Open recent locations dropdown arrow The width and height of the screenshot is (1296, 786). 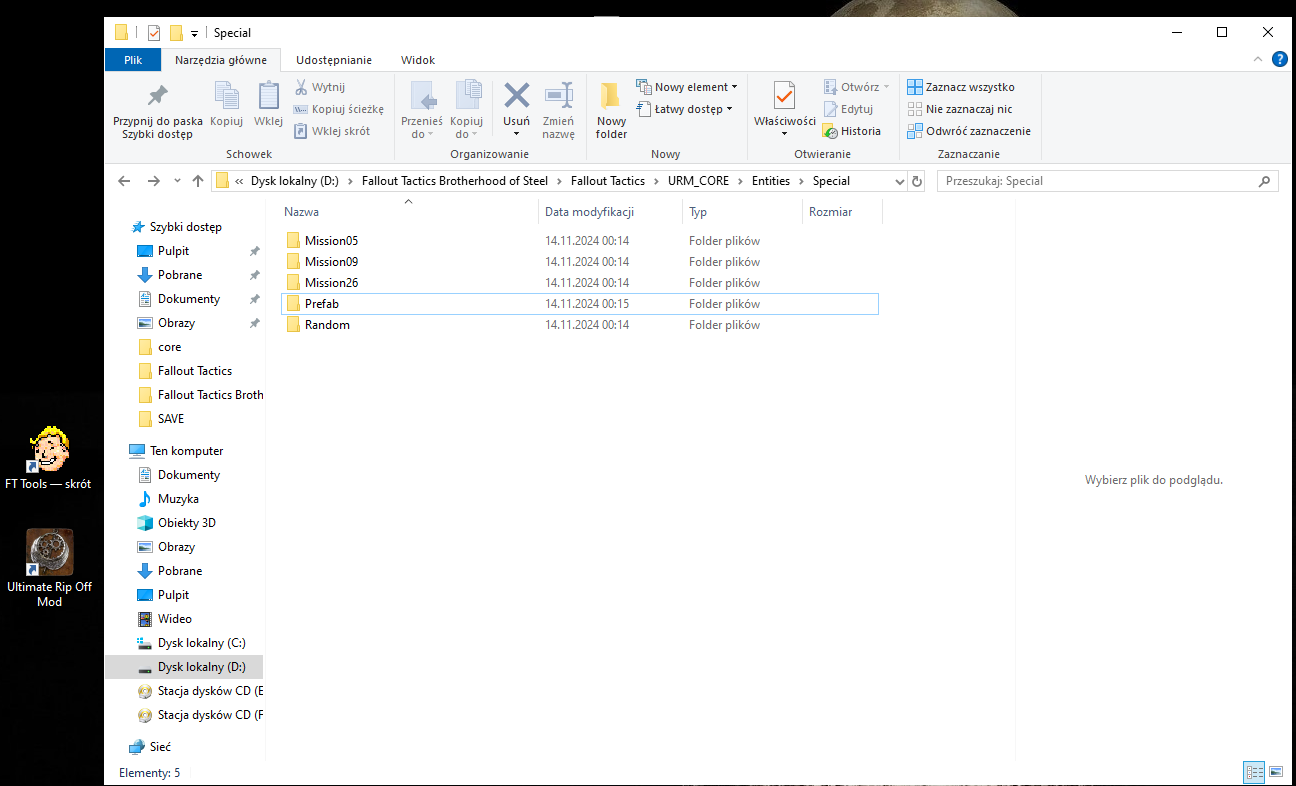pos(177,181)
